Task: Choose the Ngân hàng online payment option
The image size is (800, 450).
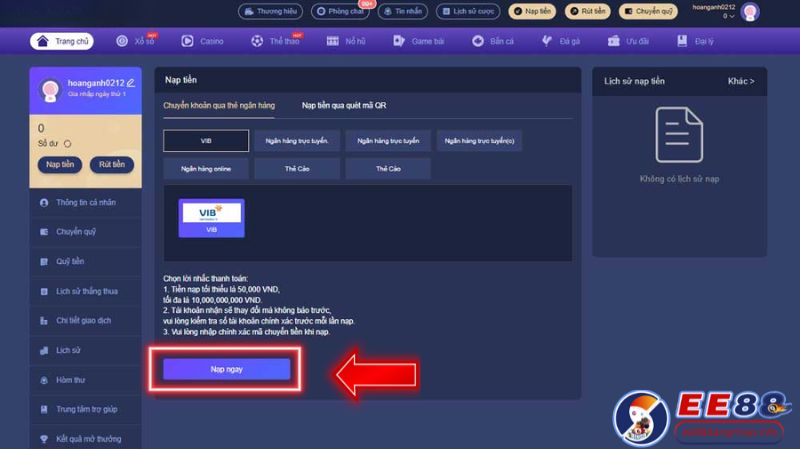Action: click(205, 169)
